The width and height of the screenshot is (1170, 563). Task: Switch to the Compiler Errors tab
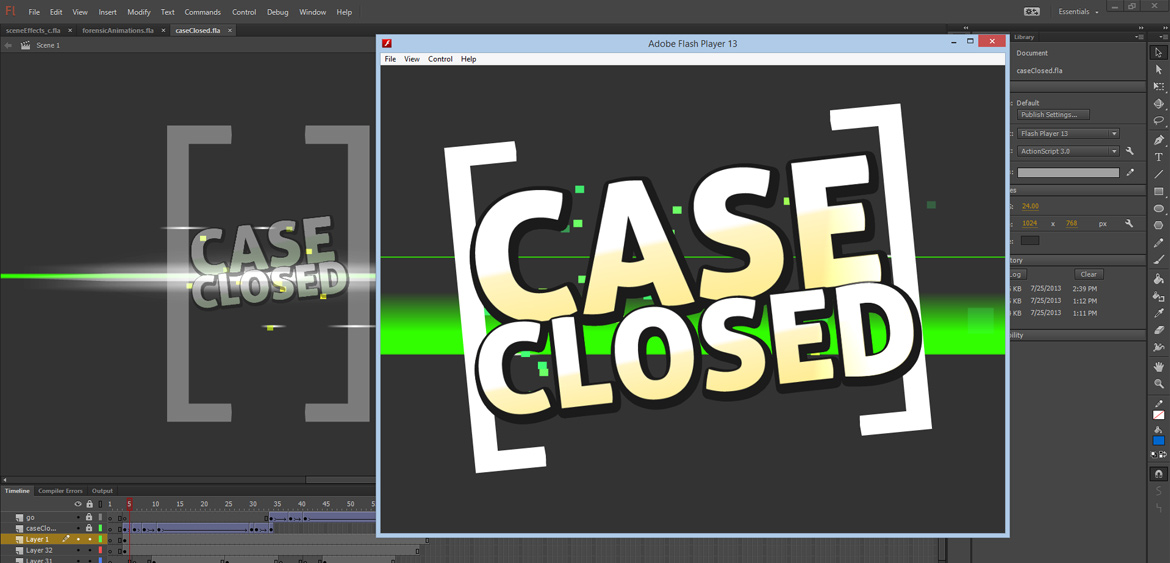pos(60,491)
